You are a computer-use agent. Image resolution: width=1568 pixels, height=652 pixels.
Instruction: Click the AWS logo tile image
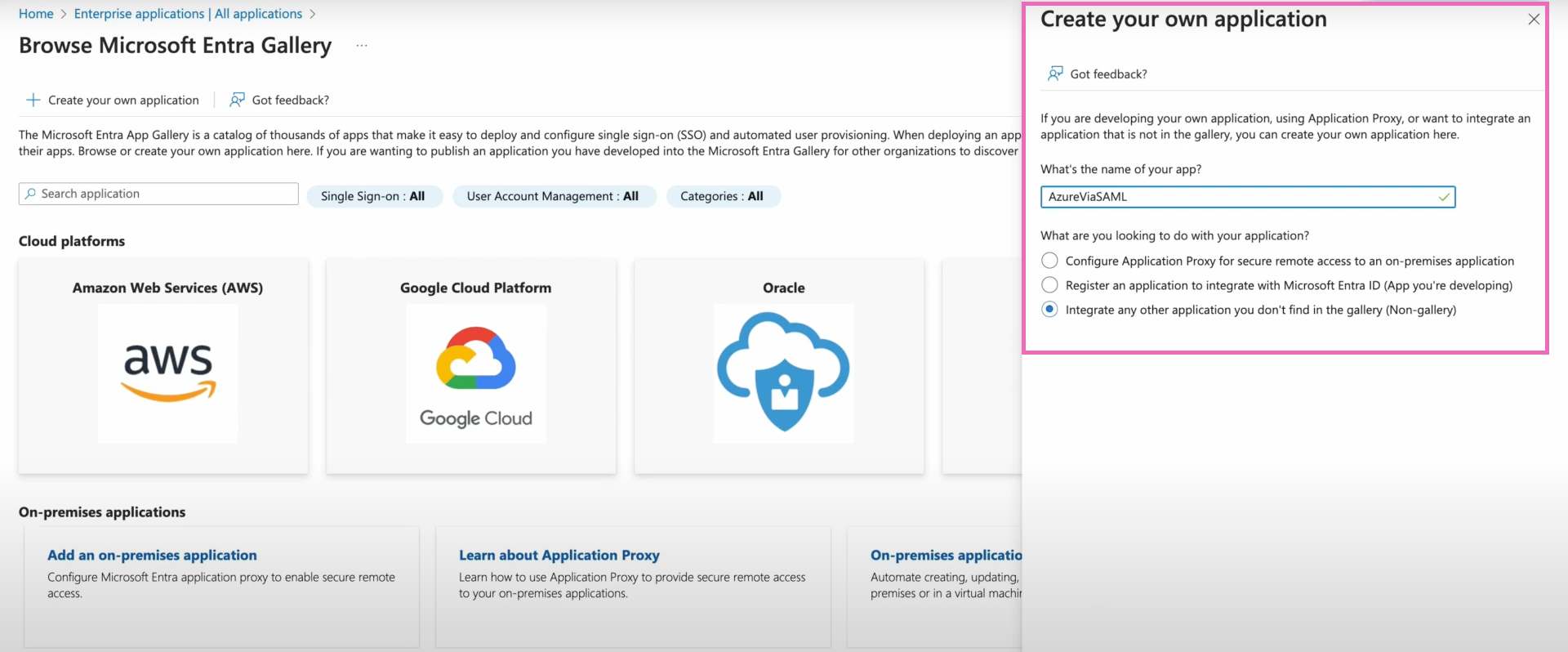(168, 373)
